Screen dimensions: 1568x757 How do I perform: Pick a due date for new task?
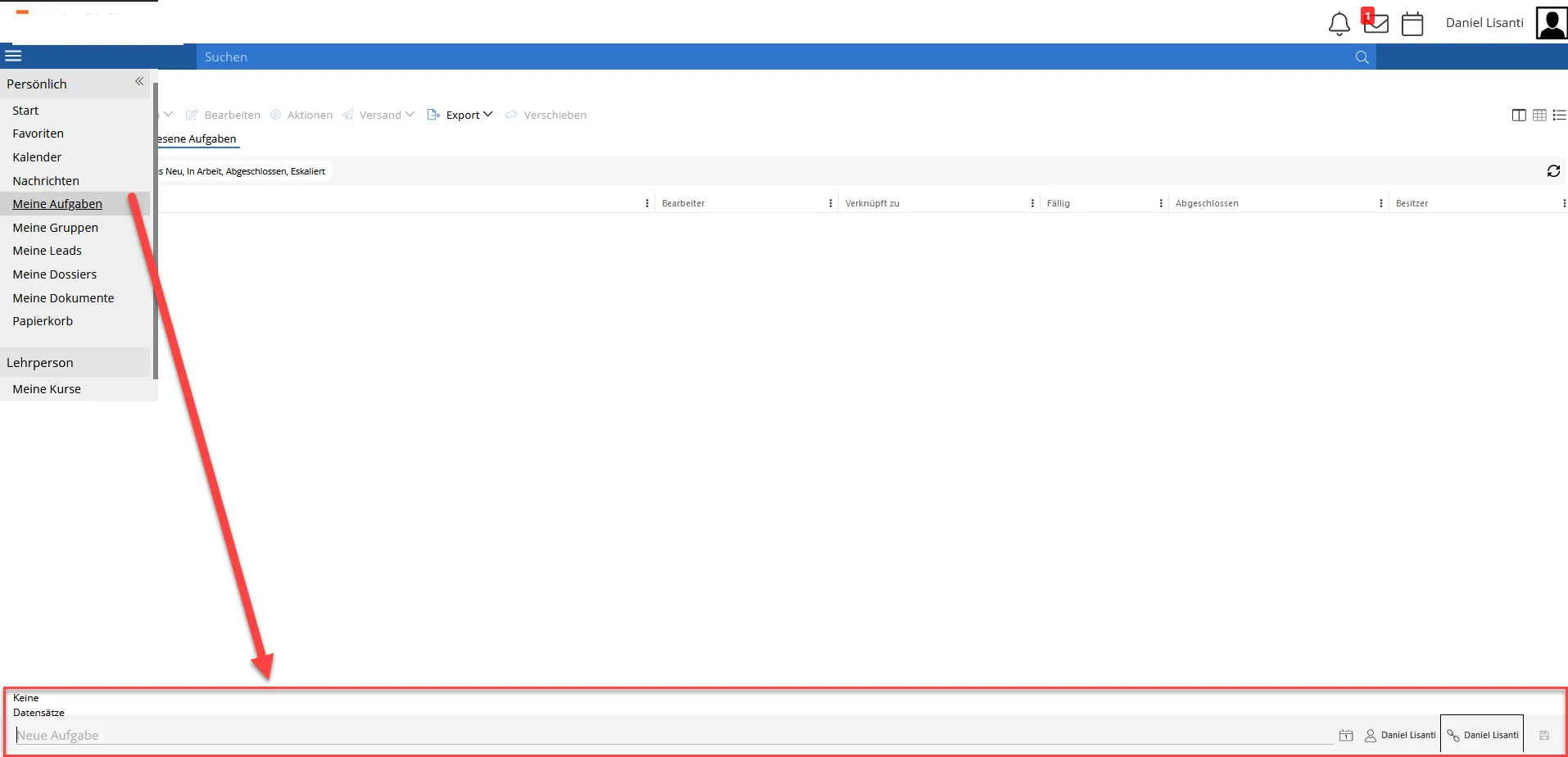(1345, 736)
